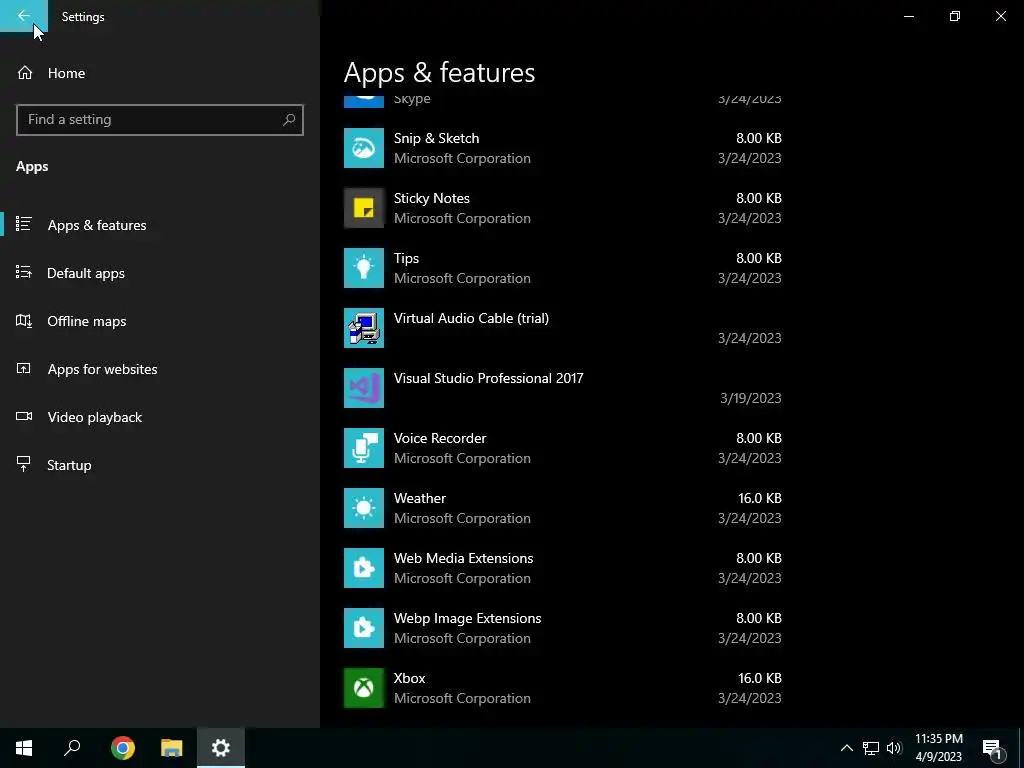Click the 16.0 KB size for Weather

tap(760, 498)
